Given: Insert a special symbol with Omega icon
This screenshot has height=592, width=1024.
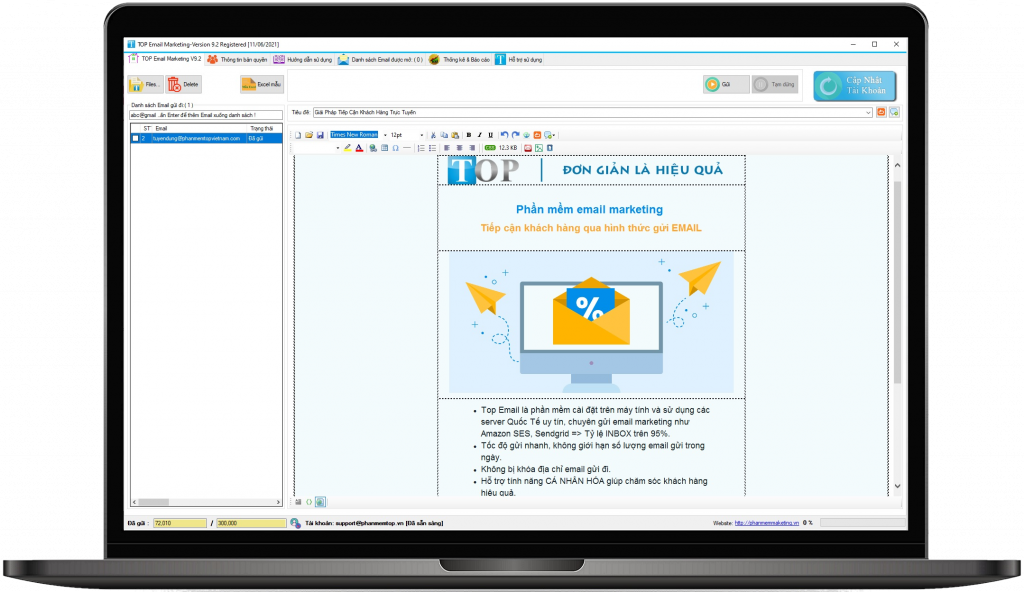Looking at the screenshot, I should [x=396, y=148].
